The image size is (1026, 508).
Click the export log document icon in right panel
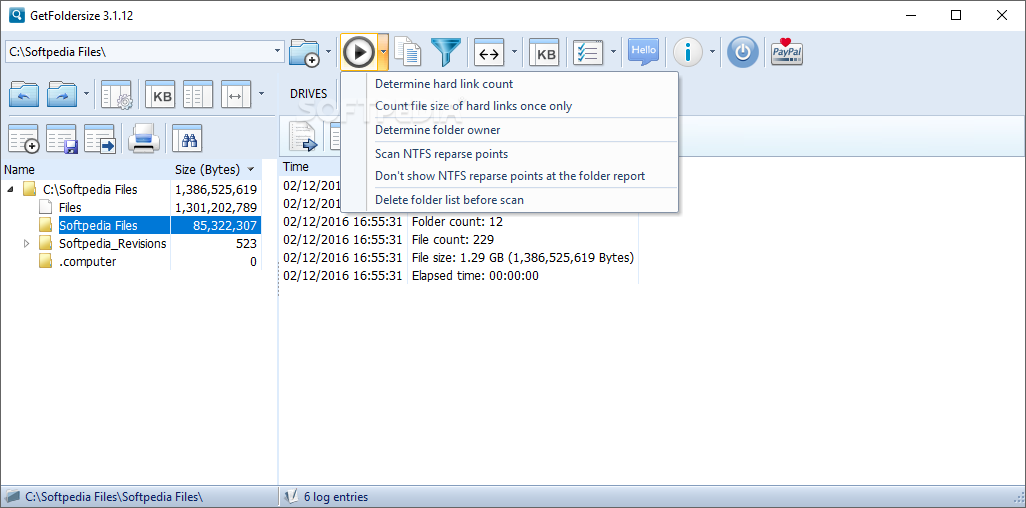303,137
